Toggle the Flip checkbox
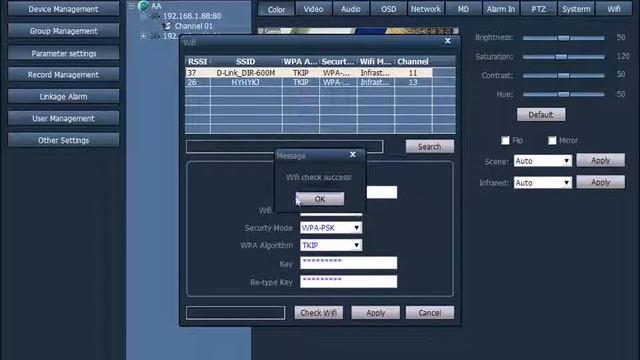The width and height of the screenshot is (640, 360). click(x=505, y=140)
